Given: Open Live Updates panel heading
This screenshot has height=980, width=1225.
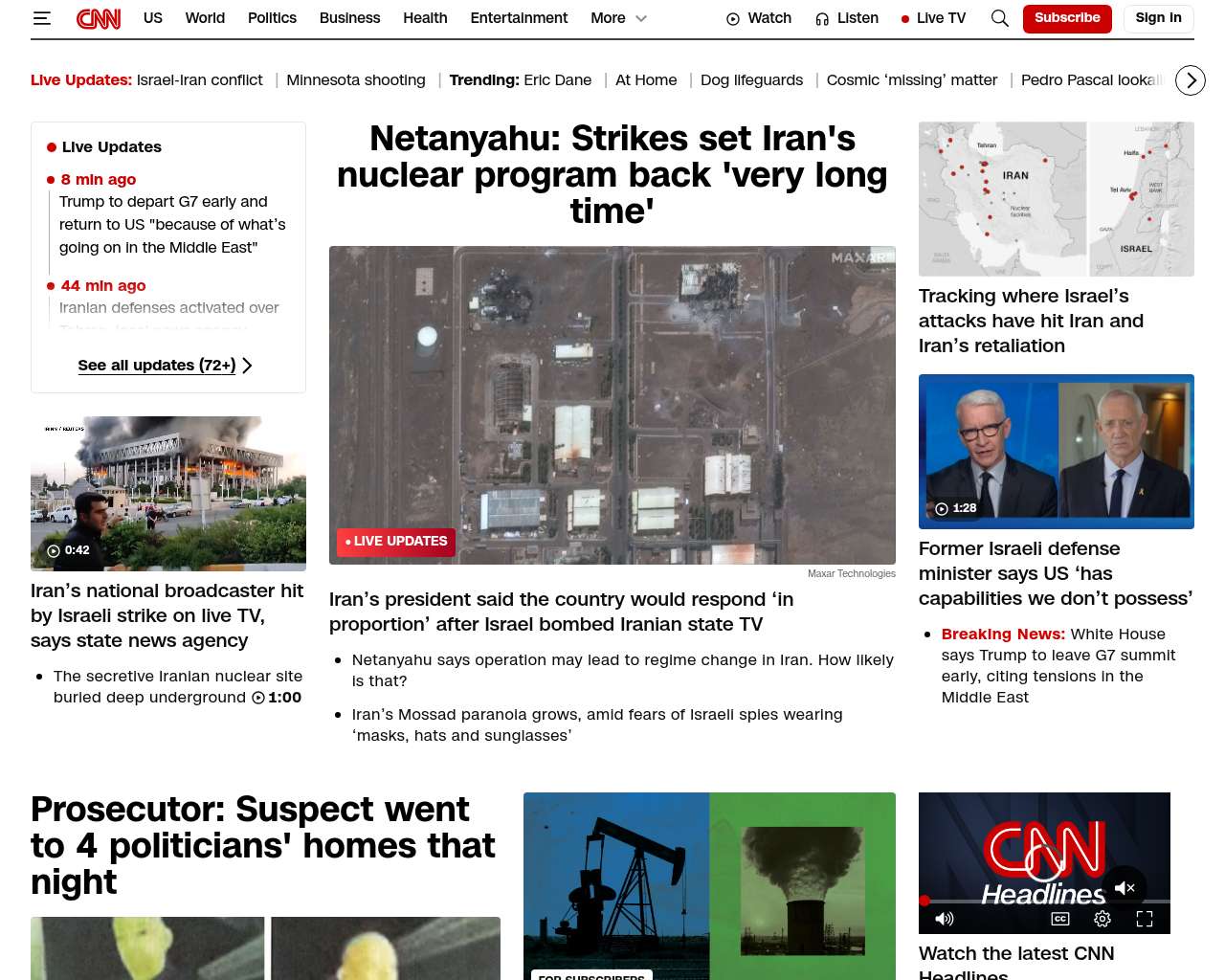Looking at the screenshot, I should (112, 147).
